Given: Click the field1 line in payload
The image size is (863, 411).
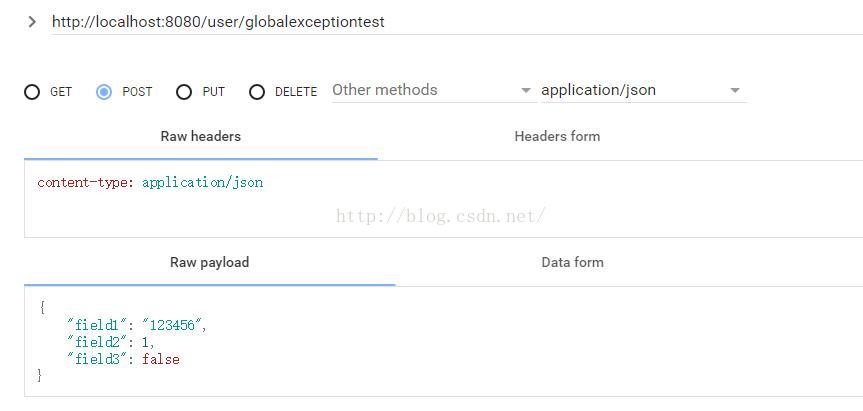Looking at the screenshot, I should (x=136, y=326).
